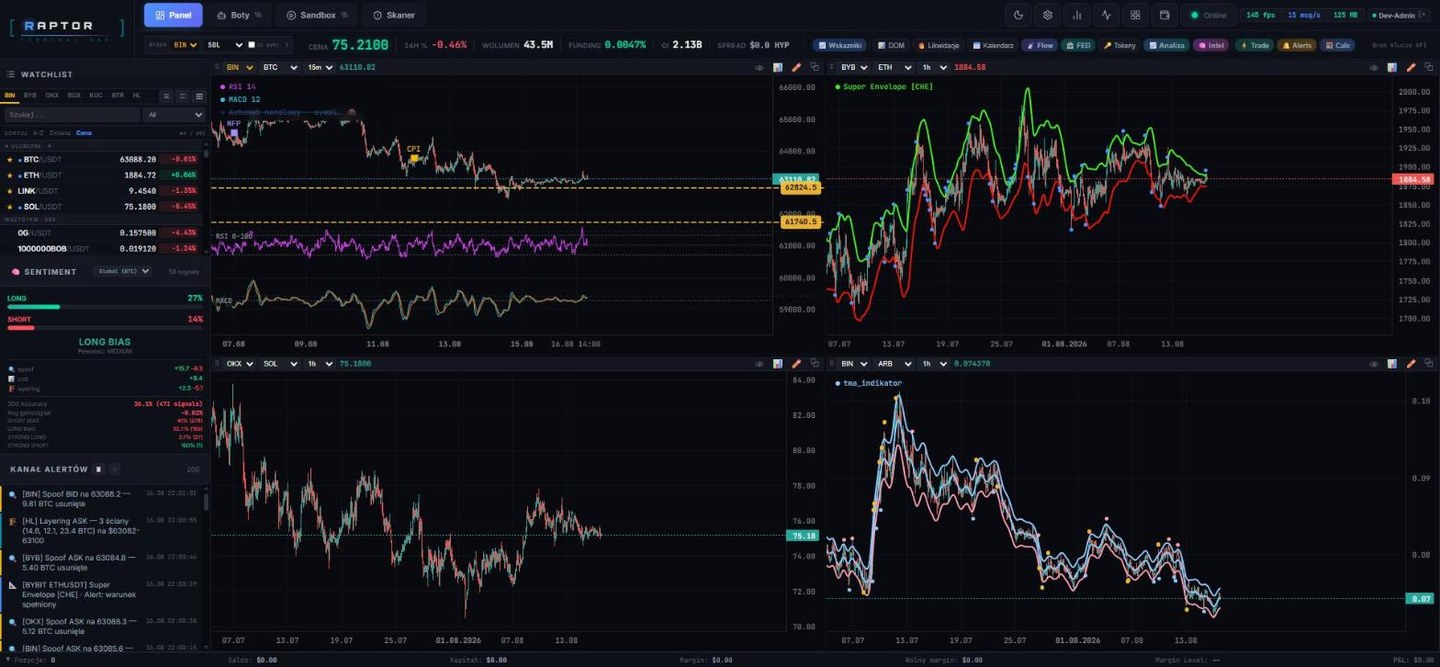Toggle favorite star for BTC/USDT

(x=10, y=159)
